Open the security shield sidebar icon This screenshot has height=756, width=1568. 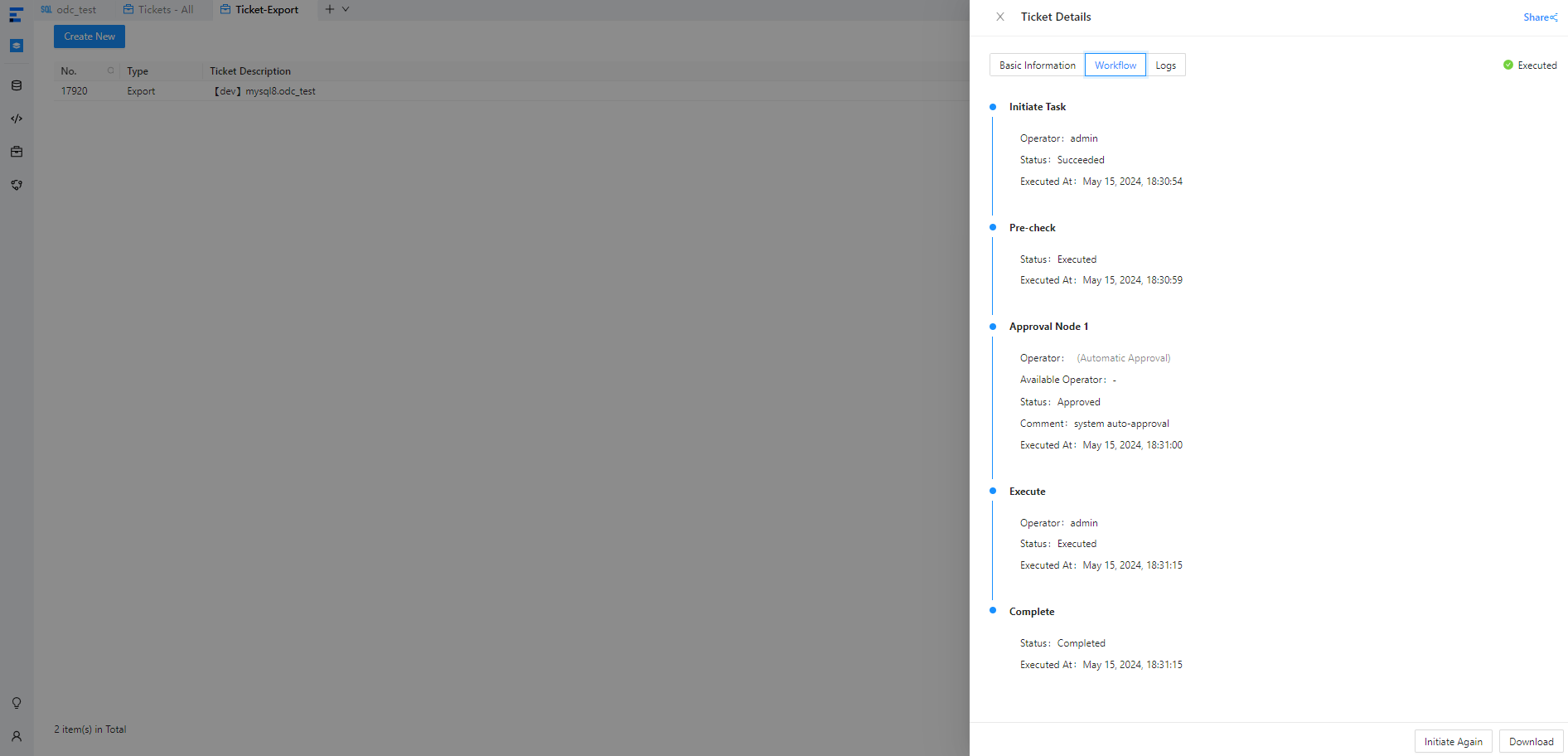(x=17, y=185)
